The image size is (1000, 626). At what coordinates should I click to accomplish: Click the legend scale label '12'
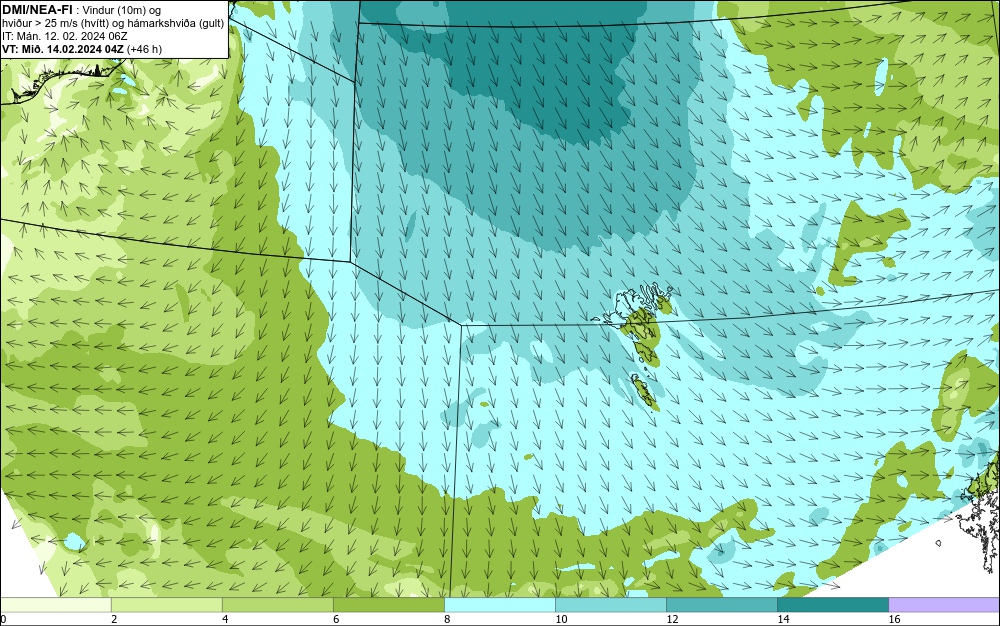point(672,619)
